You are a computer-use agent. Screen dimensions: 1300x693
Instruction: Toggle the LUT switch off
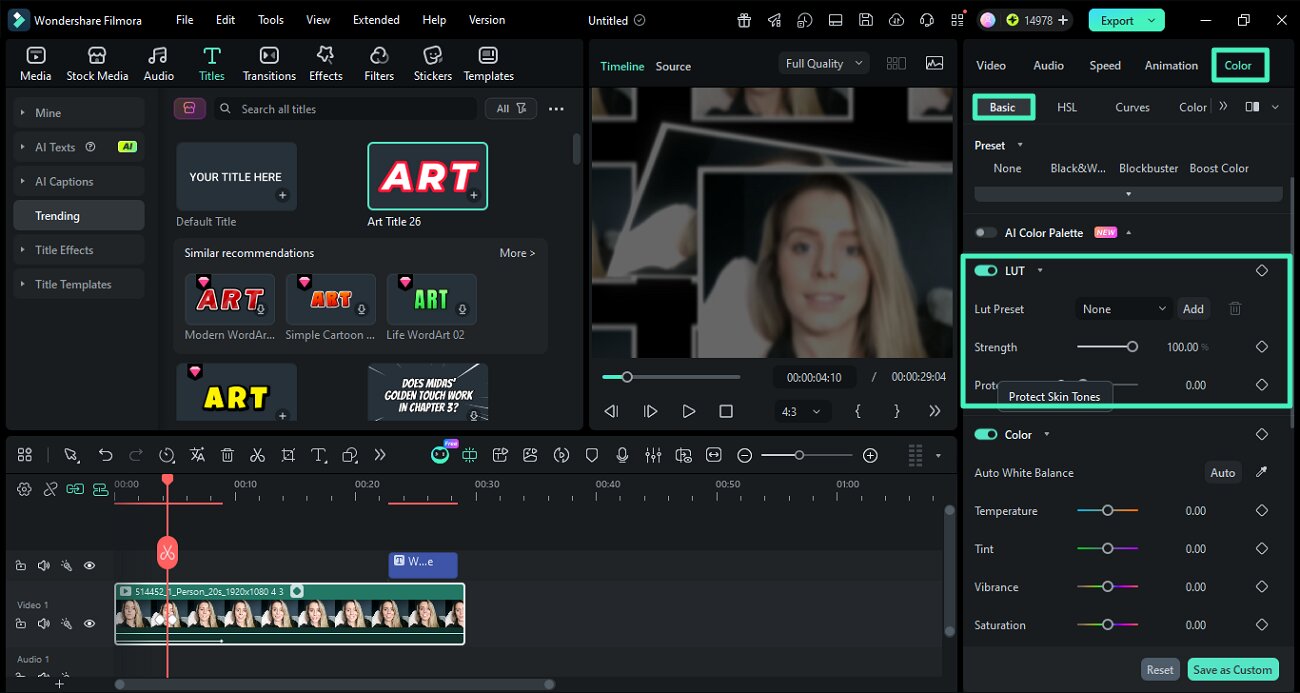(x=986, y=271)
